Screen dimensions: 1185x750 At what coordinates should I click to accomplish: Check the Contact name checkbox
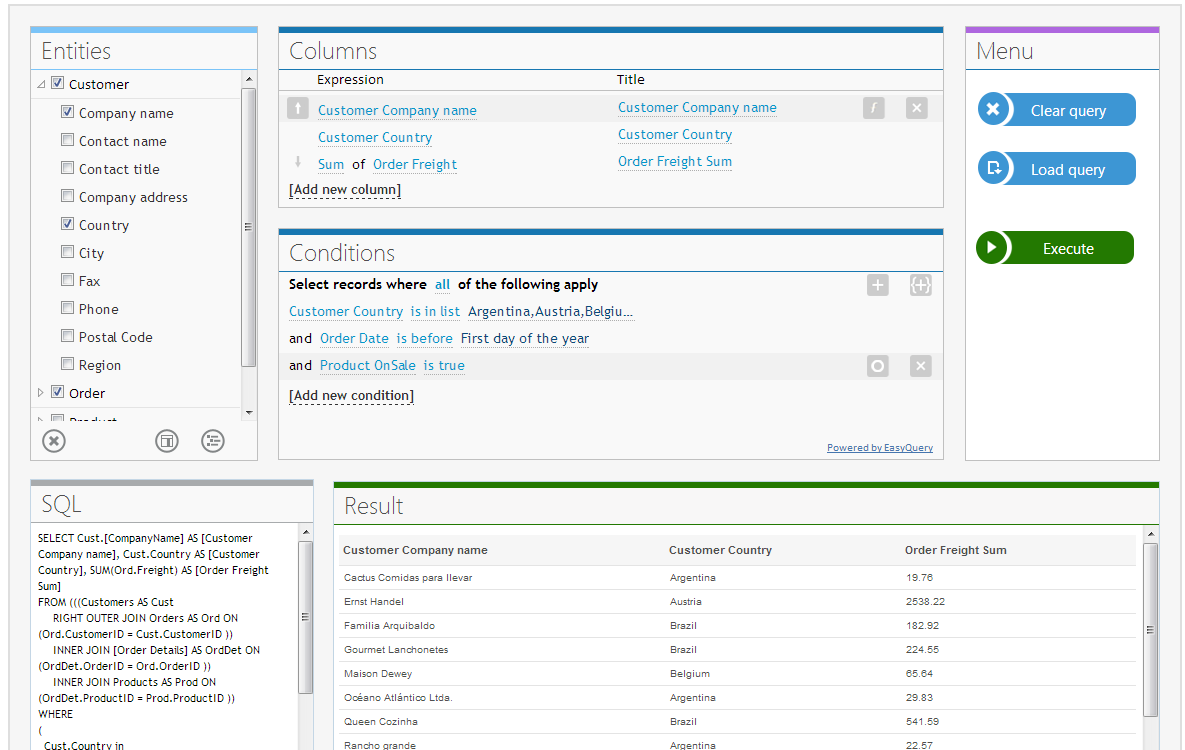67,140
